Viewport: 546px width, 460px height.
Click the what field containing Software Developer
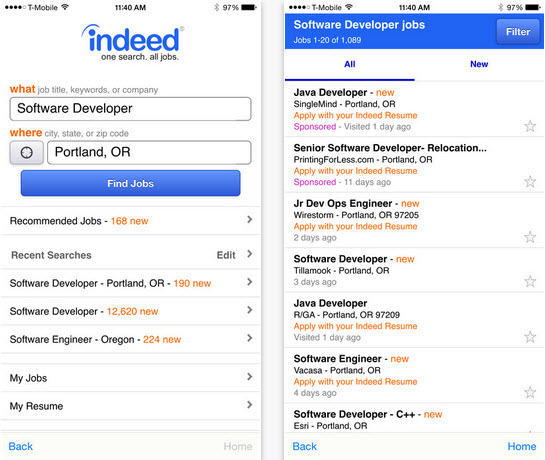coord(130,109)
